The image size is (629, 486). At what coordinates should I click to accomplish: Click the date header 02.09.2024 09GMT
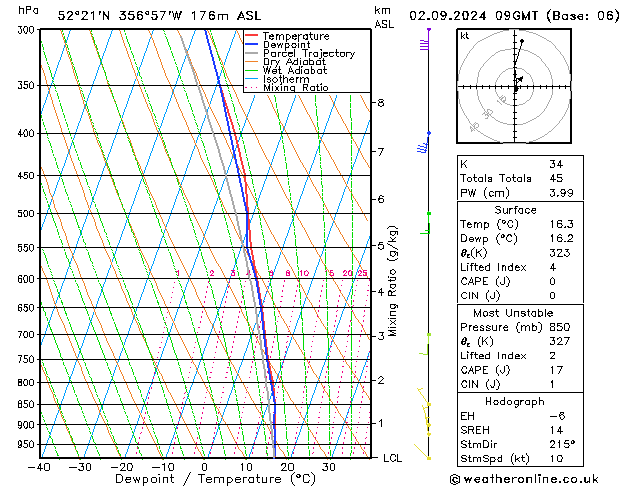(515, 15)
